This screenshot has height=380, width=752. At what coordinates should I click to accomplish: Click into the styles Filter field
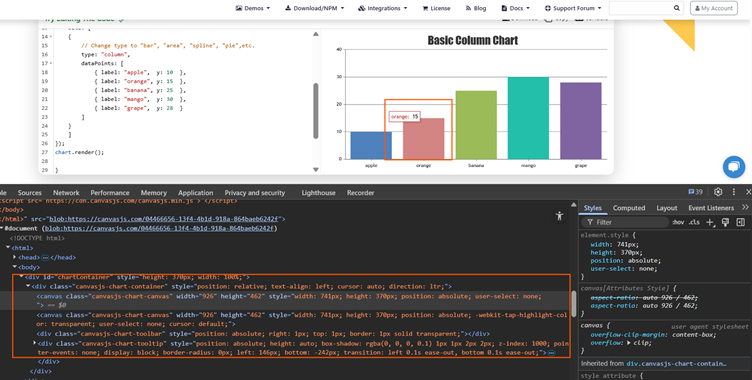[625, 222]
